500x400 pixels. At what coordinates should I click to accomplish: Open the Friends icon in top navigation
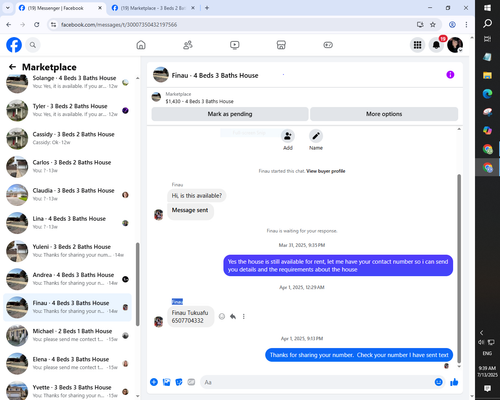tap(188, 45)
